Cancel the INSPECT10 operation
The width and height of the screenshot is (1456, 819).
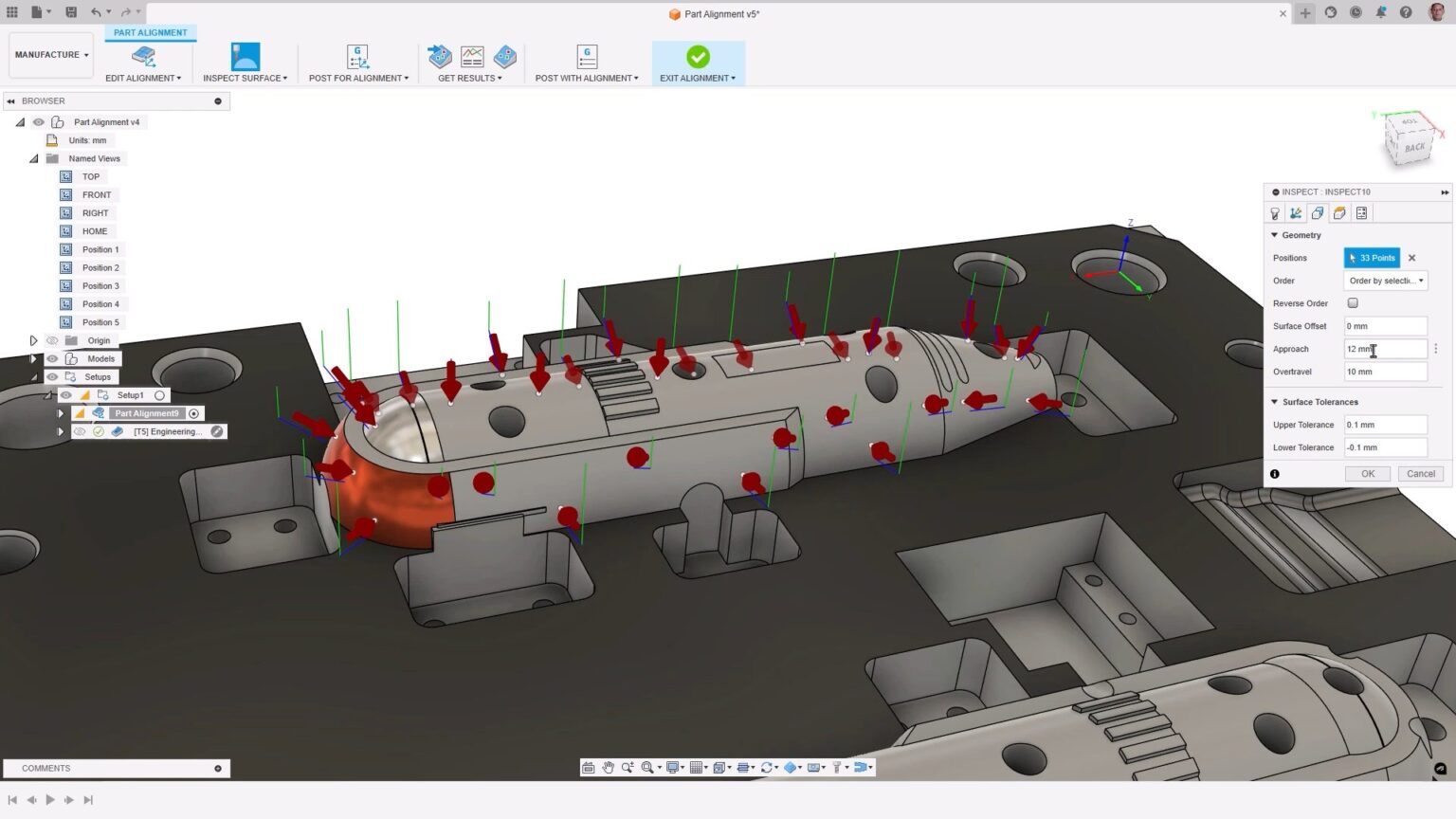coord(1420,473)
